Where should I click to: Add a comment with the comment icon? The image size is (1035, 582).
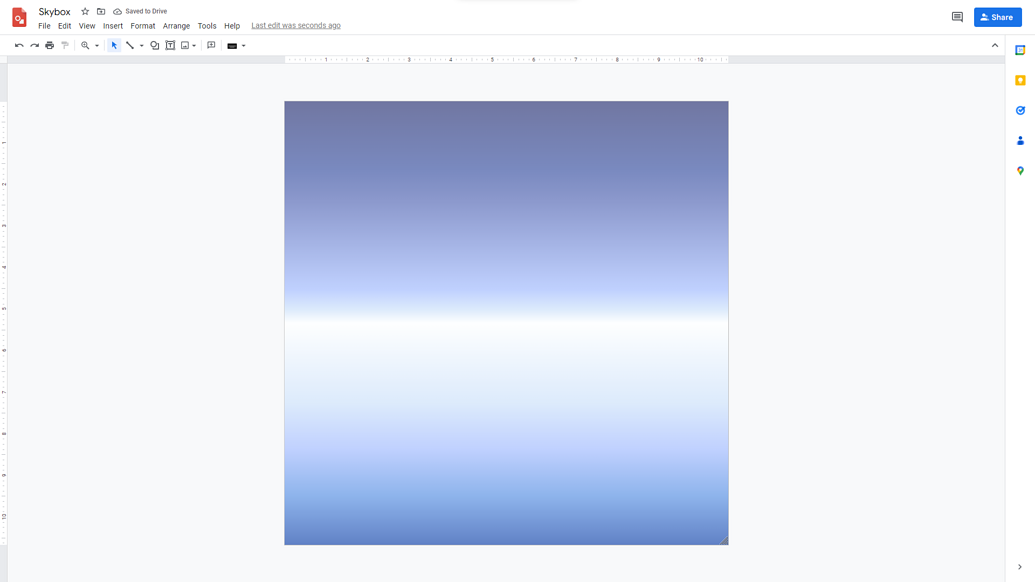point(210,45)
